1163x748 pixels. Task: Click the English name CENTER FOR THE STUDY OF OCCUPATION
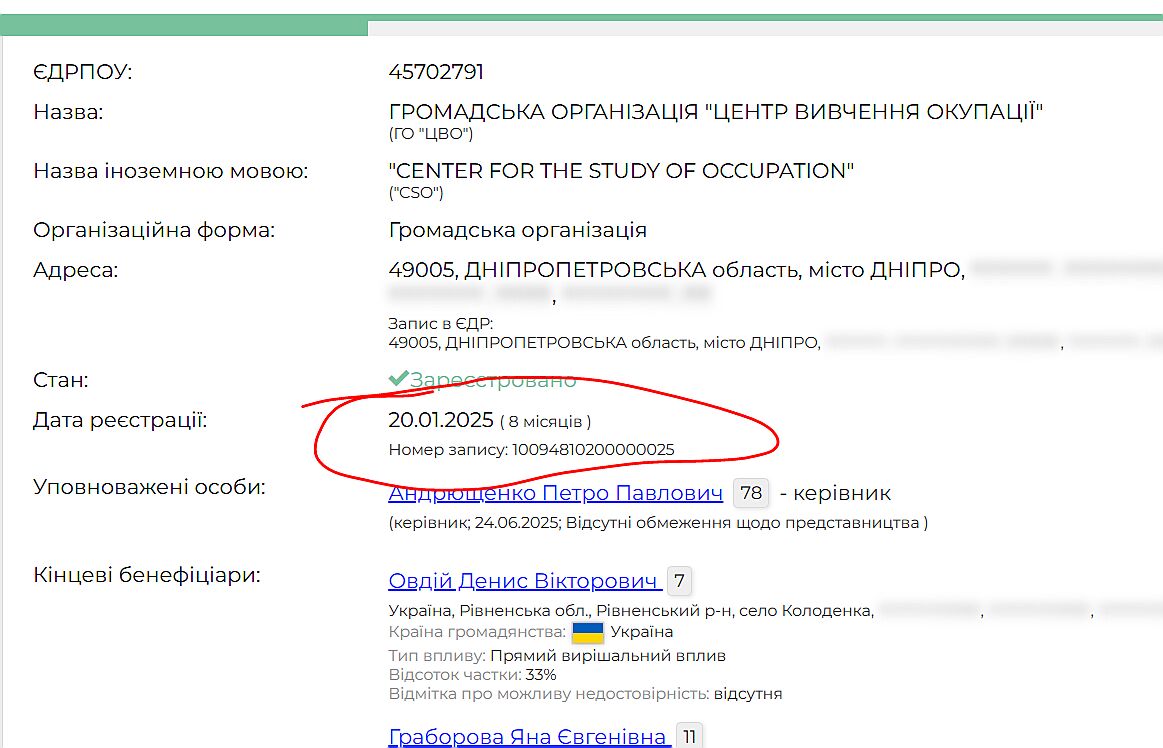(621, 171)
